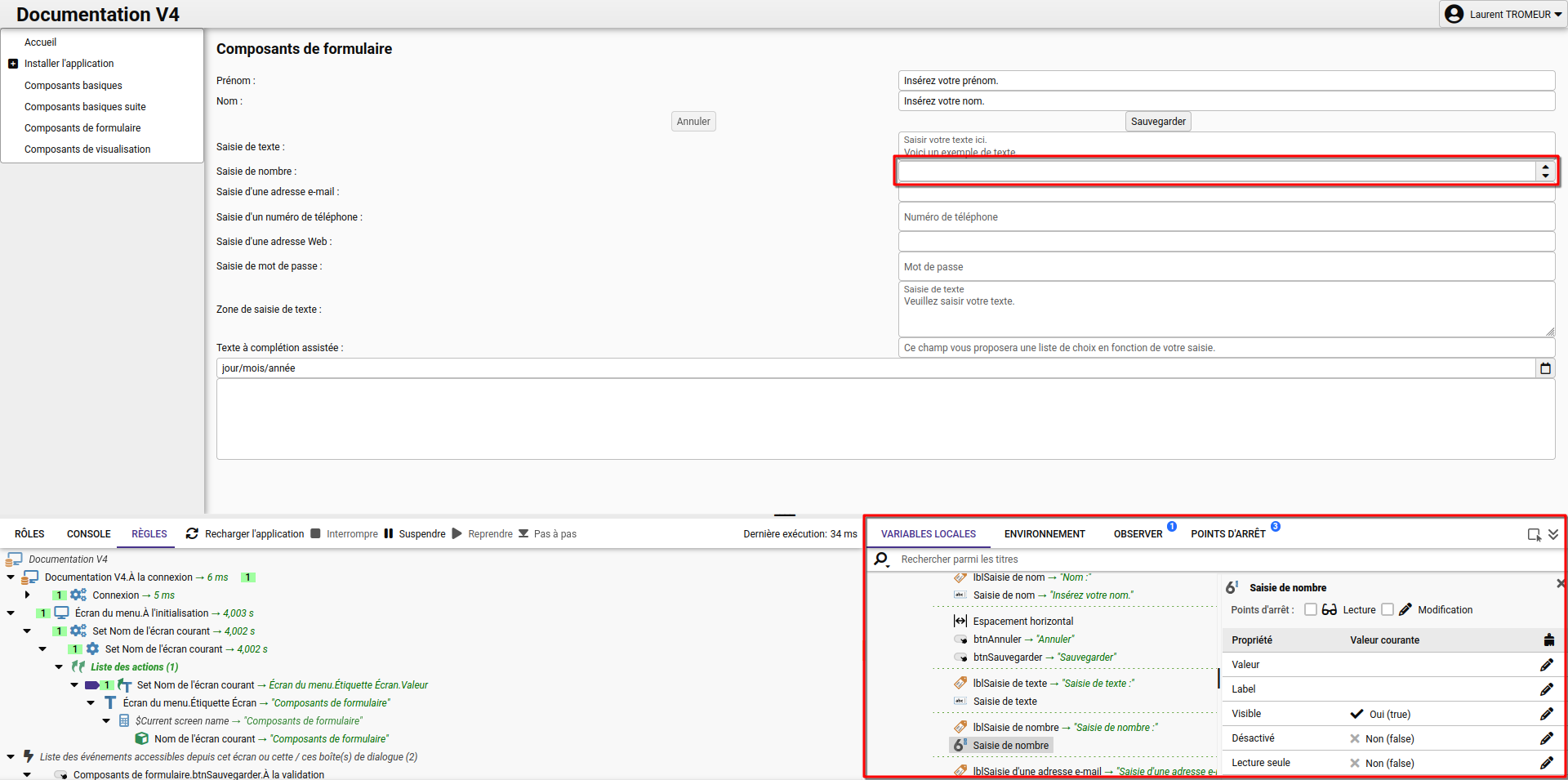
Task: Open the calendar date picker icon
Action: [x=1545, y=368]
